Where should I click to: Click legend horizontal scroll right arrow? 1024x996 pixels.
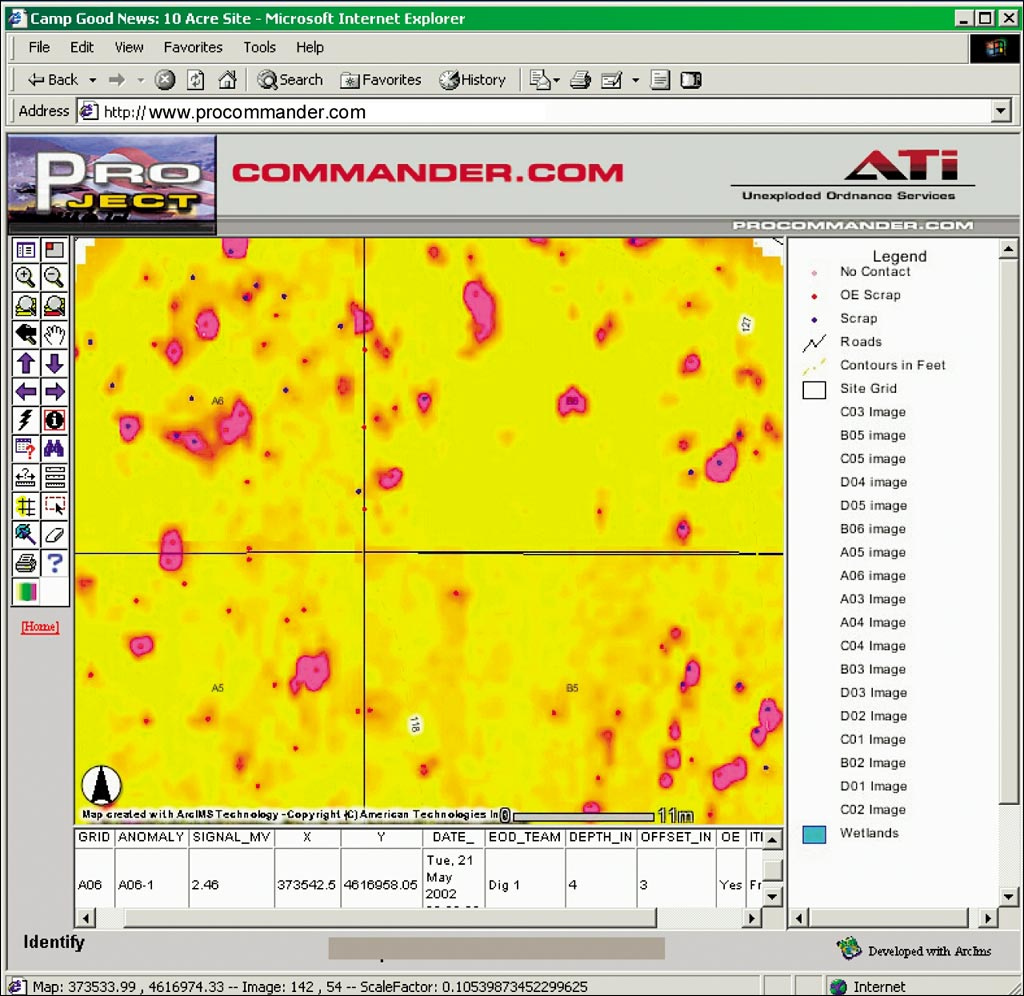coord(988,918)
